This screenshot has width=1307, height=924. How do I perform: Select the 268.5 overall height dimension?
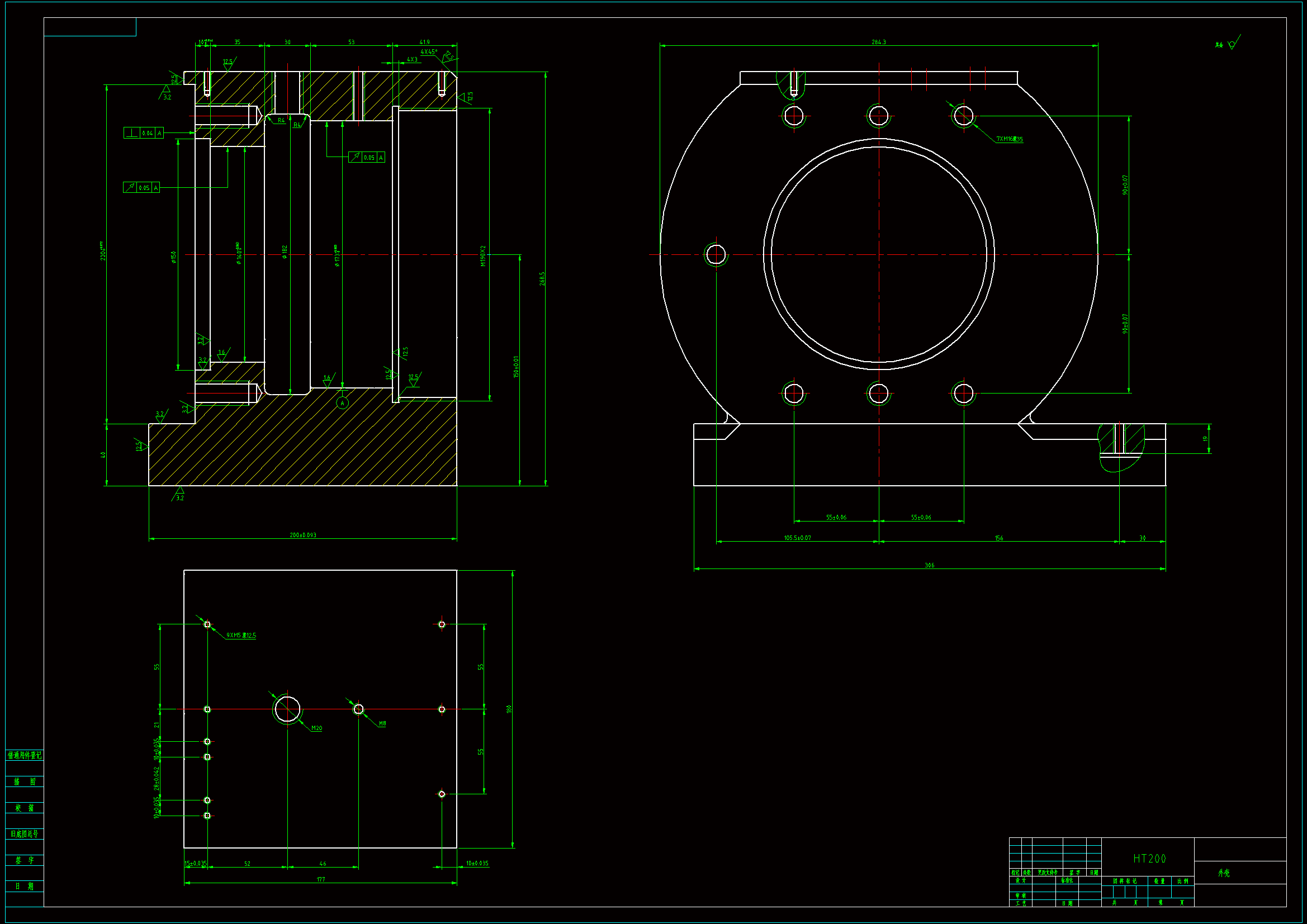[542, 278]
